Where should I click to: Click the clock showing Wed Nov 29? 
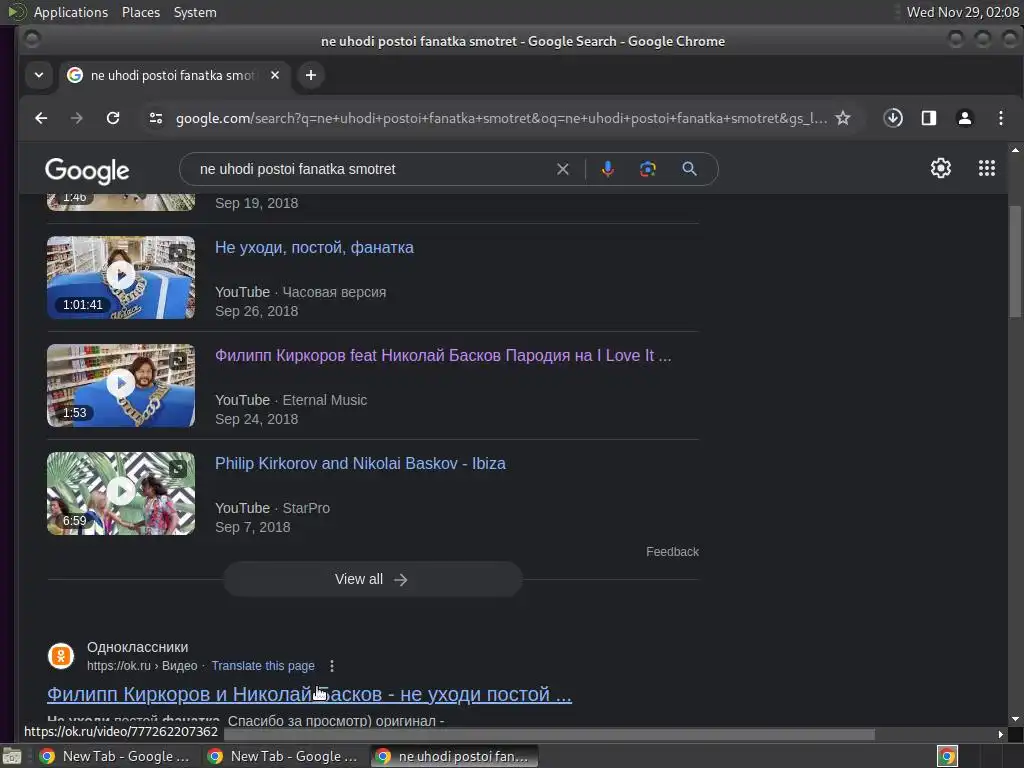coord(962,12)
